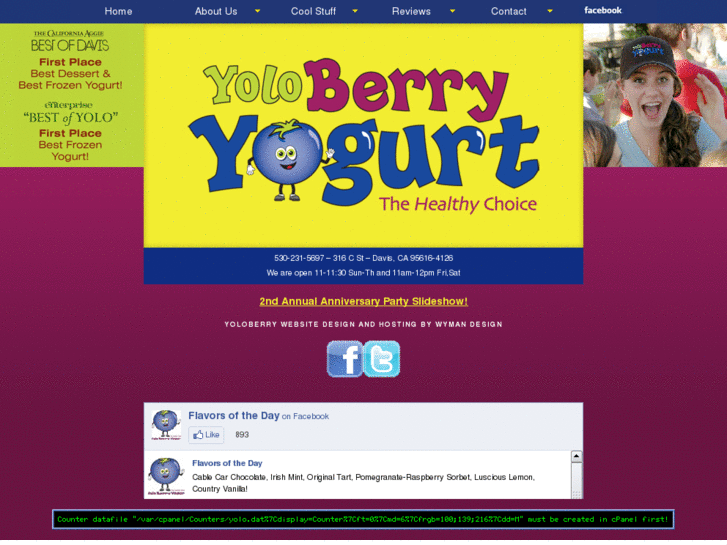This screenshot has width=727, height=545.
Task: Click the phone number and address line
Action: coord(364,258)
